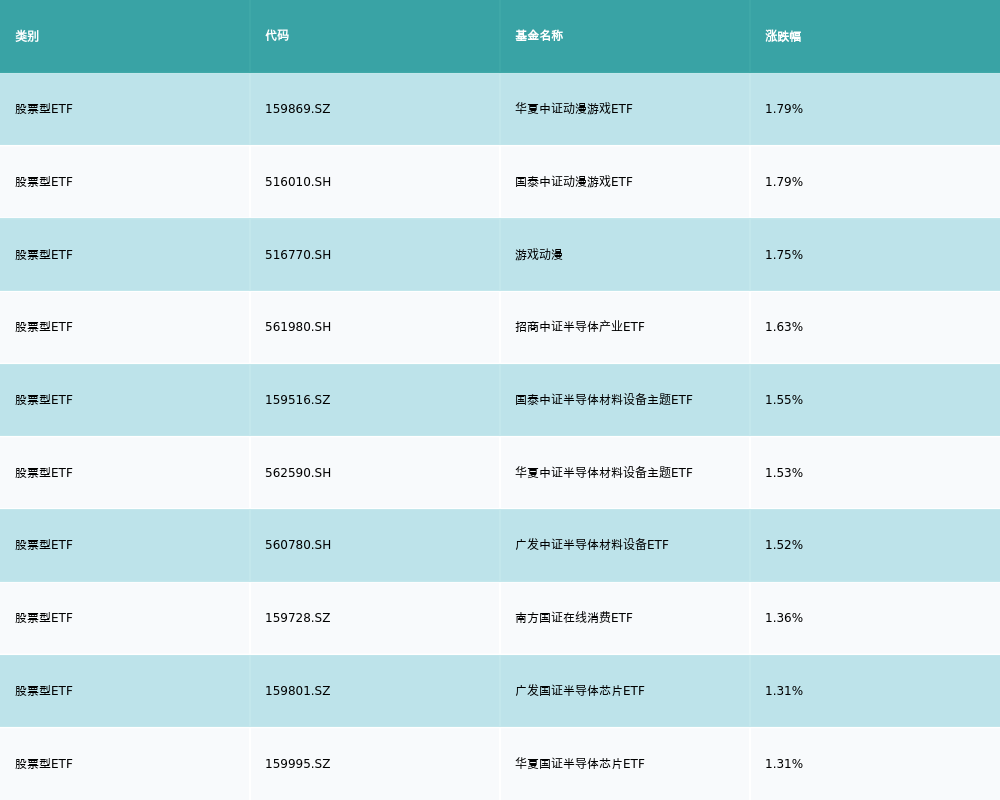
Task: Click fund name 广发国证半导体芯片ETF
Action: click(580, 691)
